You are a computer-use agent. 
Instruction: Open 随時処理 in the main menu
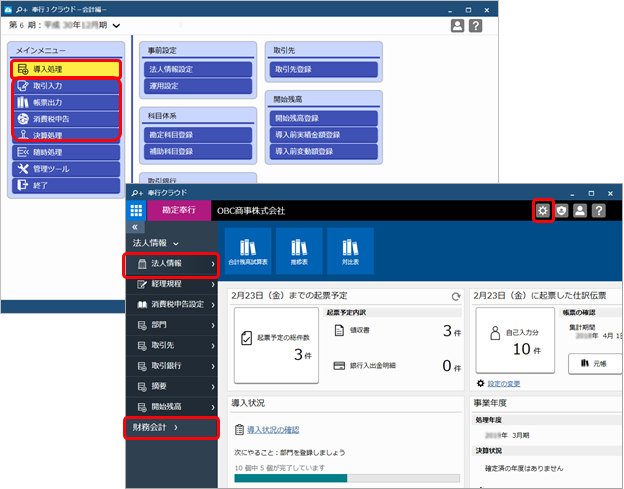66,152
